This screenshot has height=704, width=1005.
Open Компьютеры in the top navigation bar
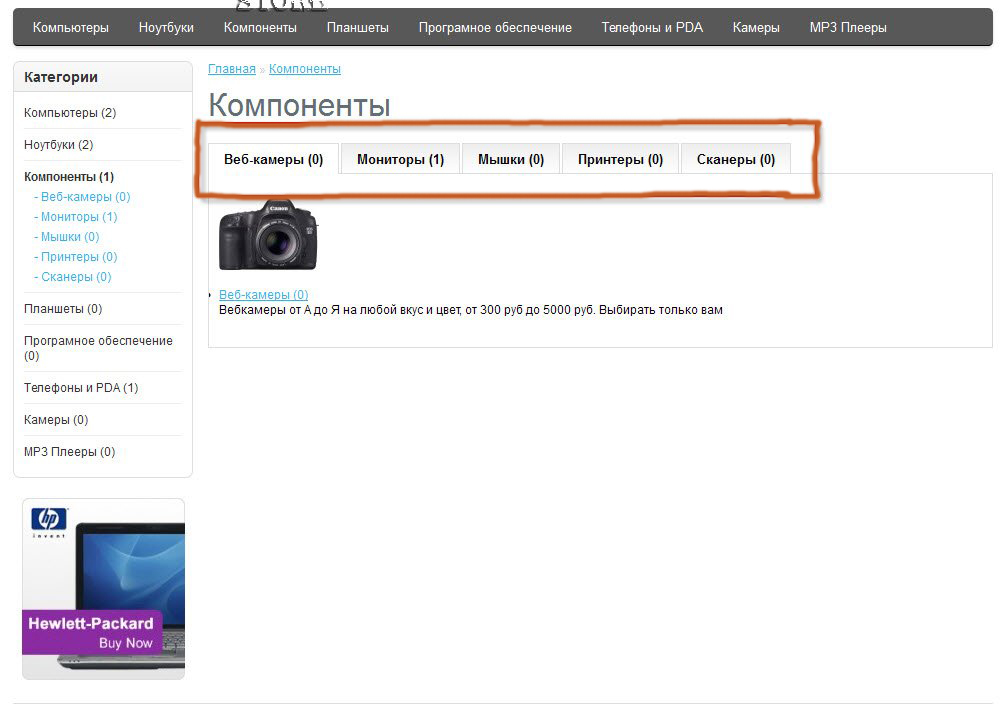click(x=70, y=28)
